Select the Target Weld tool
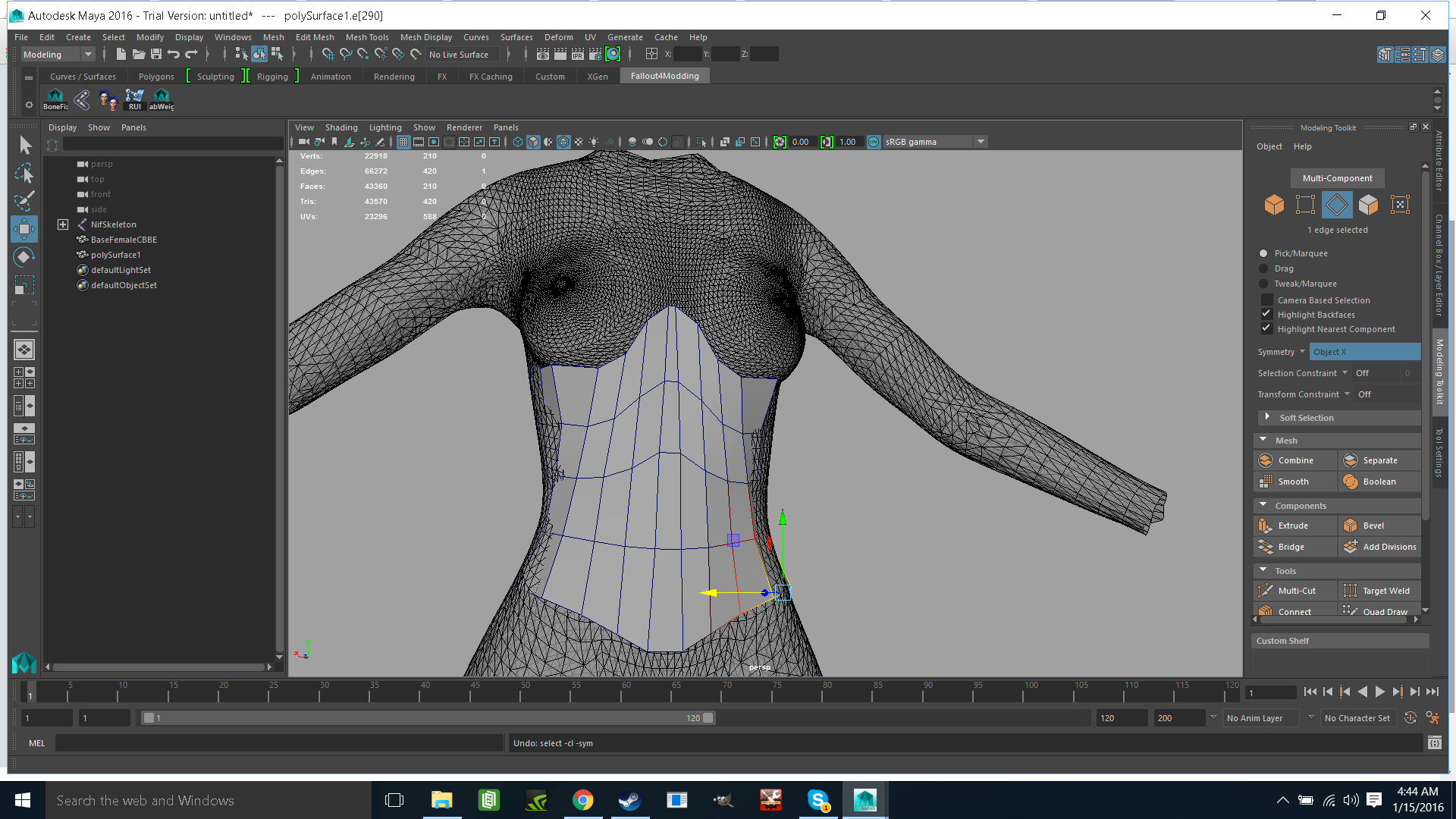 click(1379, 590)
